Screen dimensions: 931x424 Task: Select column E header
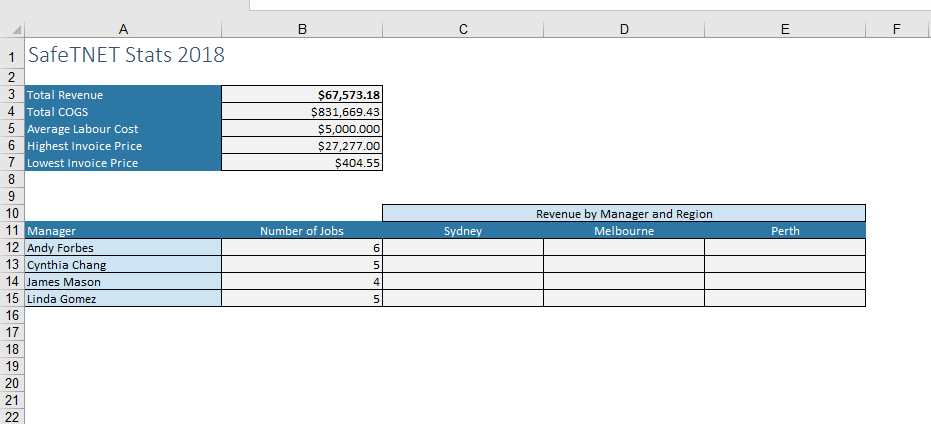(x=785, y=29)
